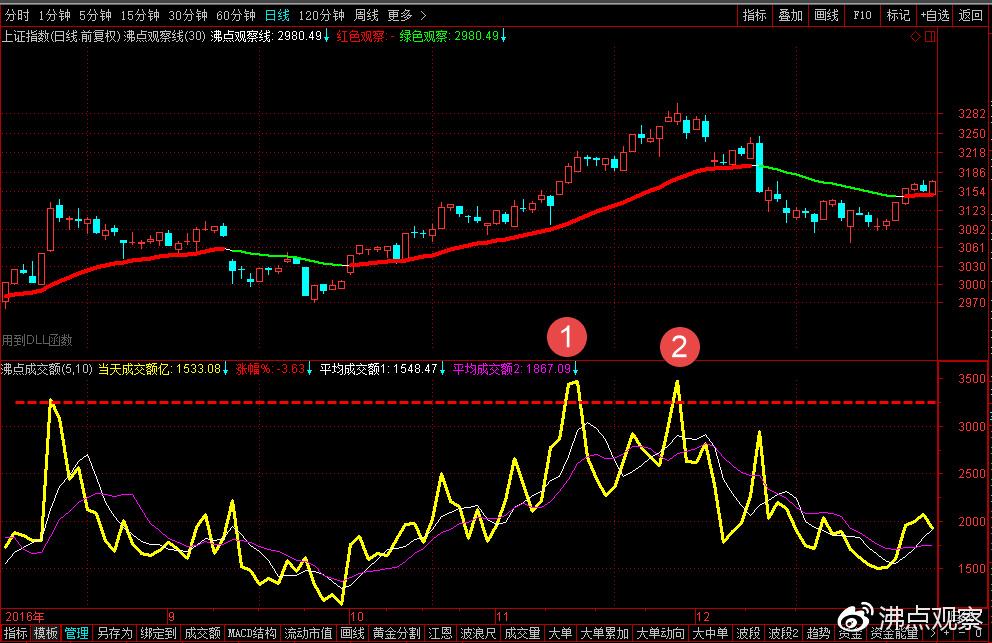This screenshot has width=992, height=643.
Task: Expand the 更多 periods list
Action: pos(406,15)
